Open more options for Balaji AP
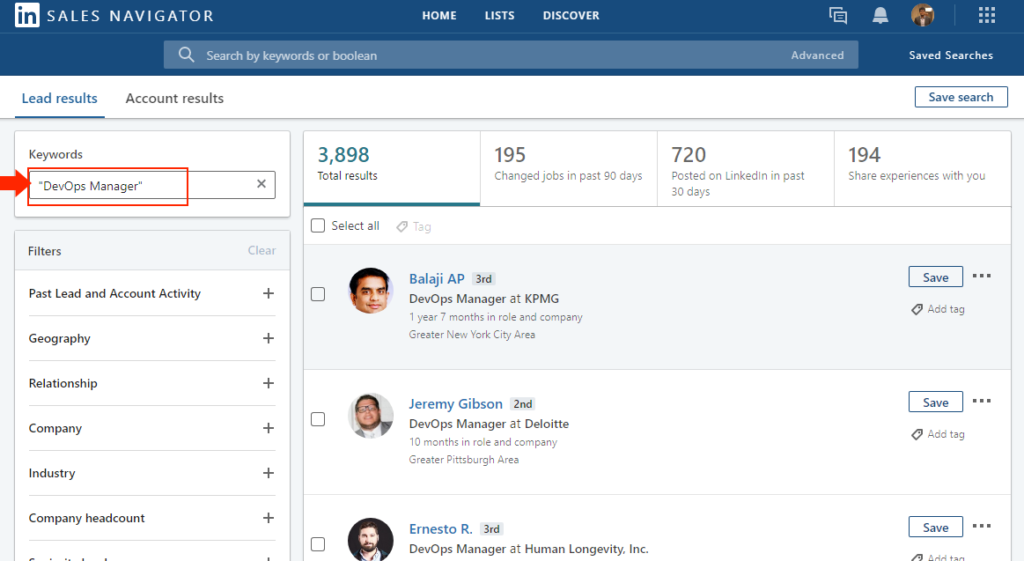 click(982, 276)
